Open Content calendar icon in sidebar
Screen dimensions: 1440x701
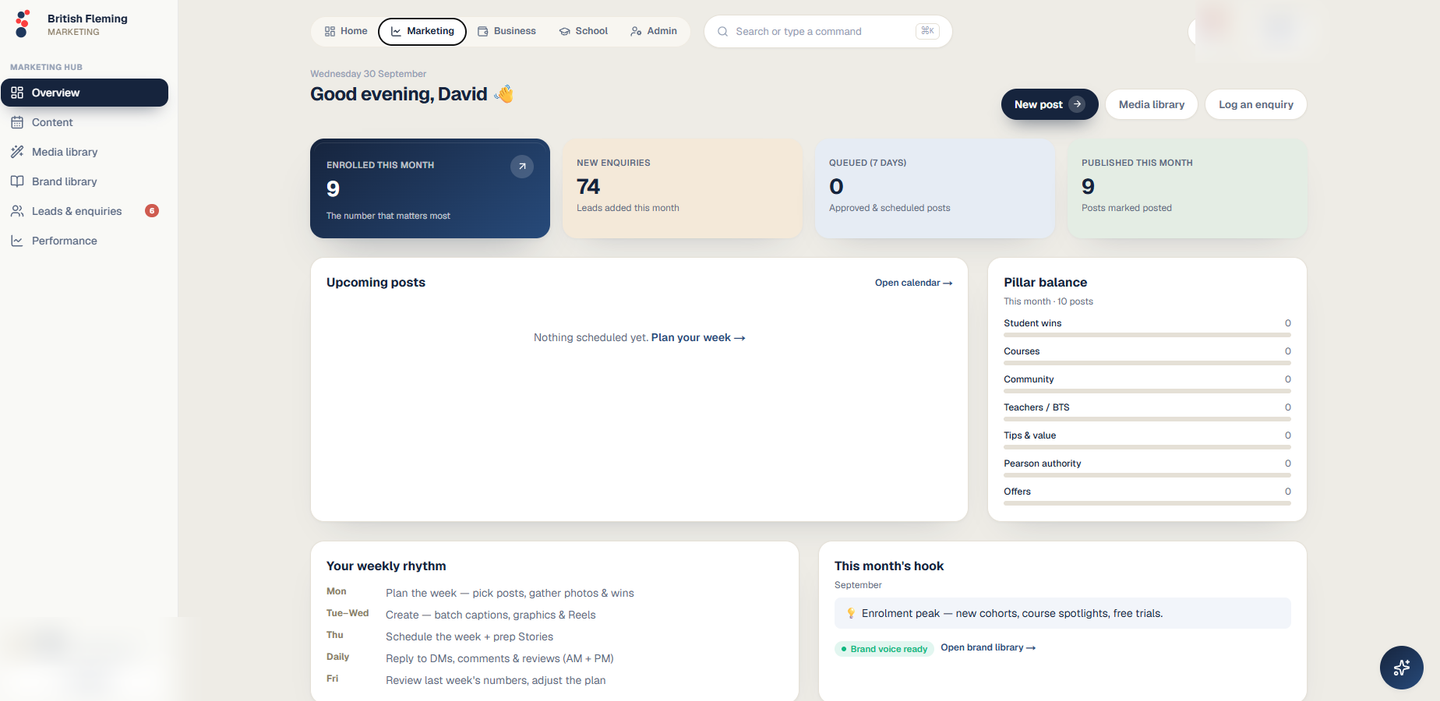(x=17, y=122)
